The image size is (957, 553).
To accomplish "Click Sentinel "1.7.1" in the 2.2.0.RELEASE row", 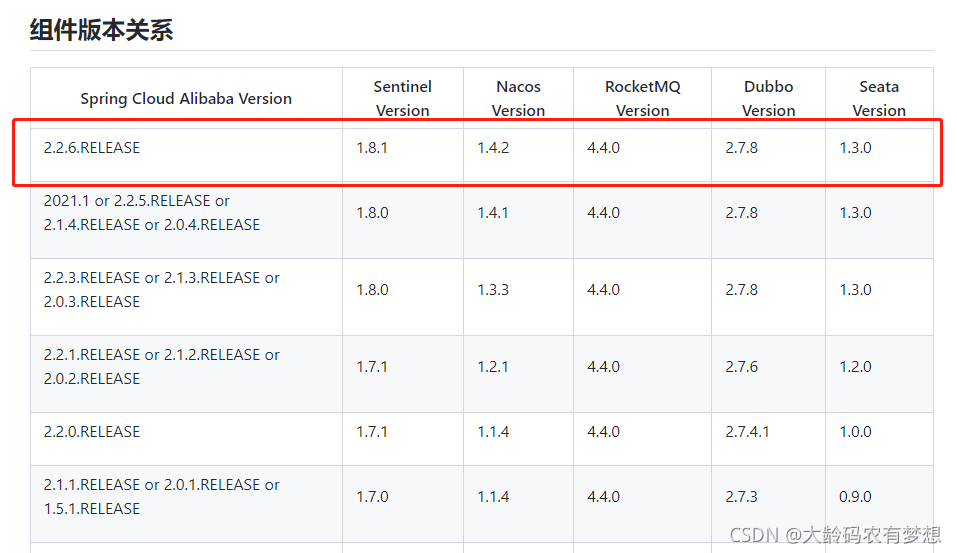I will (x=372, y=432).
